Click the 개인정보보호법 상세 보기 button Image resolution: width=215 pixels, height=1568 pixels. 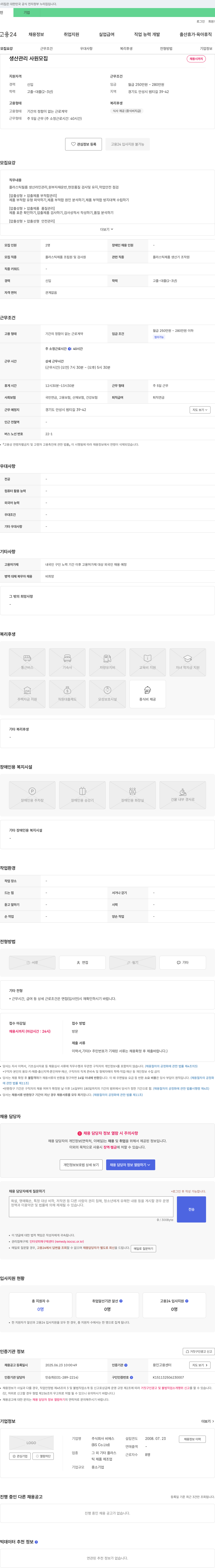[81, 1165]
